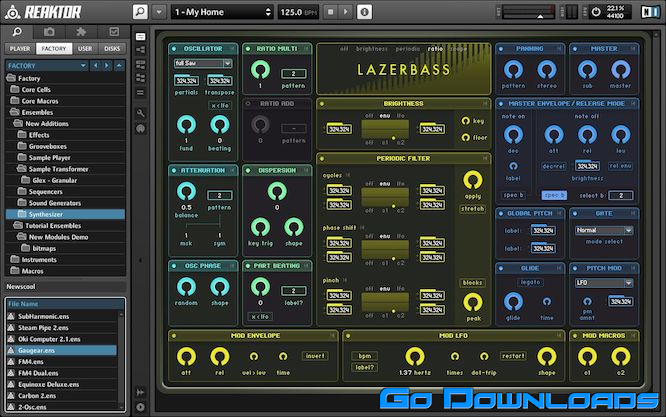666x417 pixels.
Task: Adjust the glide knob in GLIDE section
Action: pyautogui.click(x=513, y=301)
